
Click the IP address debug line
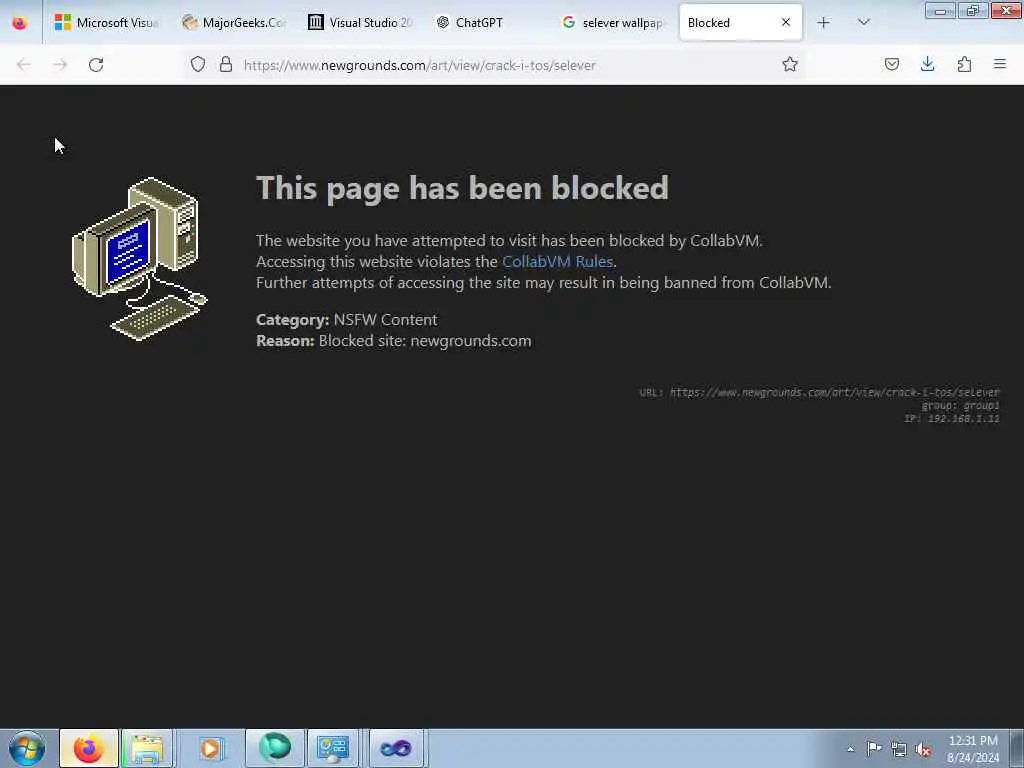point(952,419)
